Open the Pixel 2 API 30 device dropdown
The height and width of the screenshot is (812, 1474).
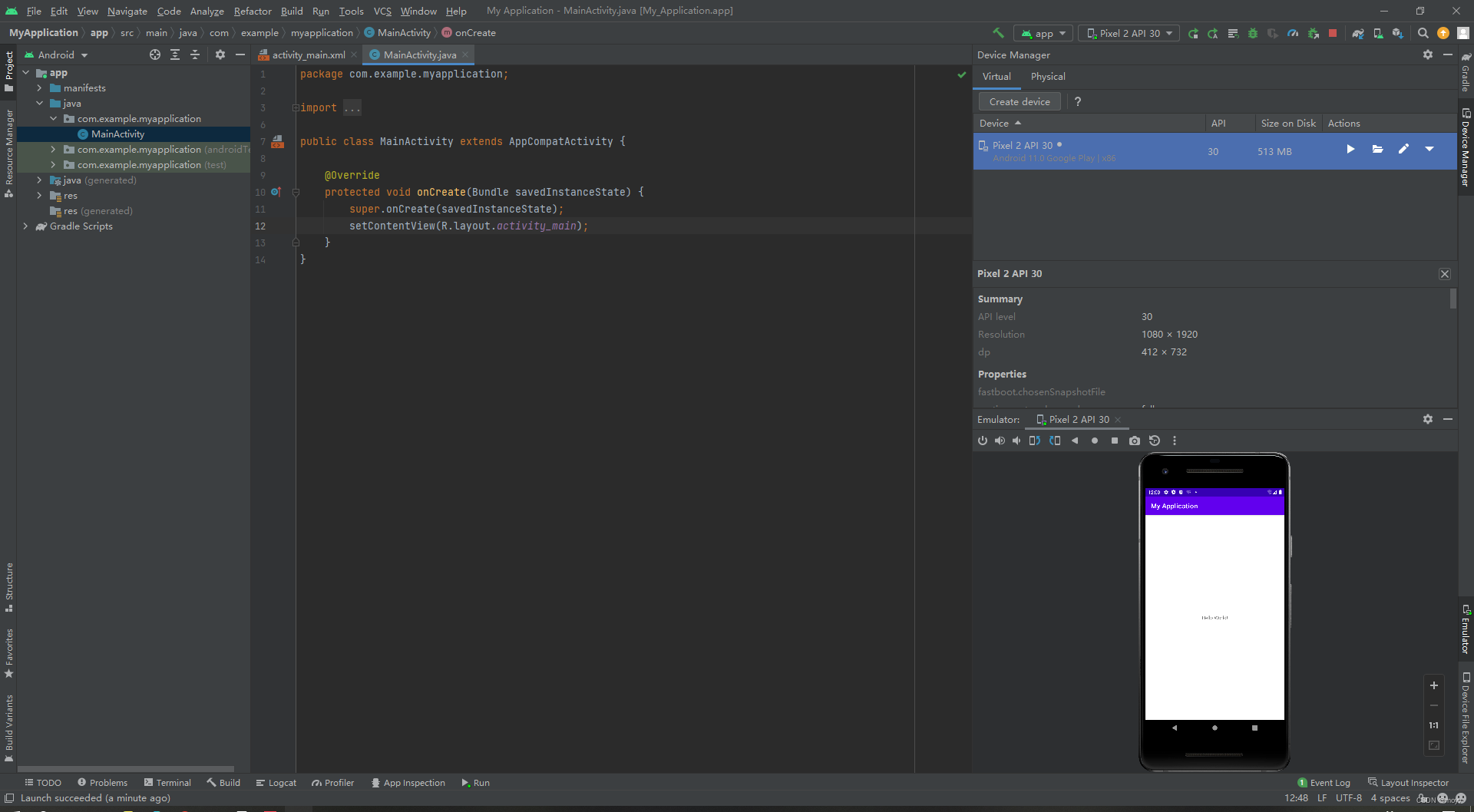coord(1129,33)
